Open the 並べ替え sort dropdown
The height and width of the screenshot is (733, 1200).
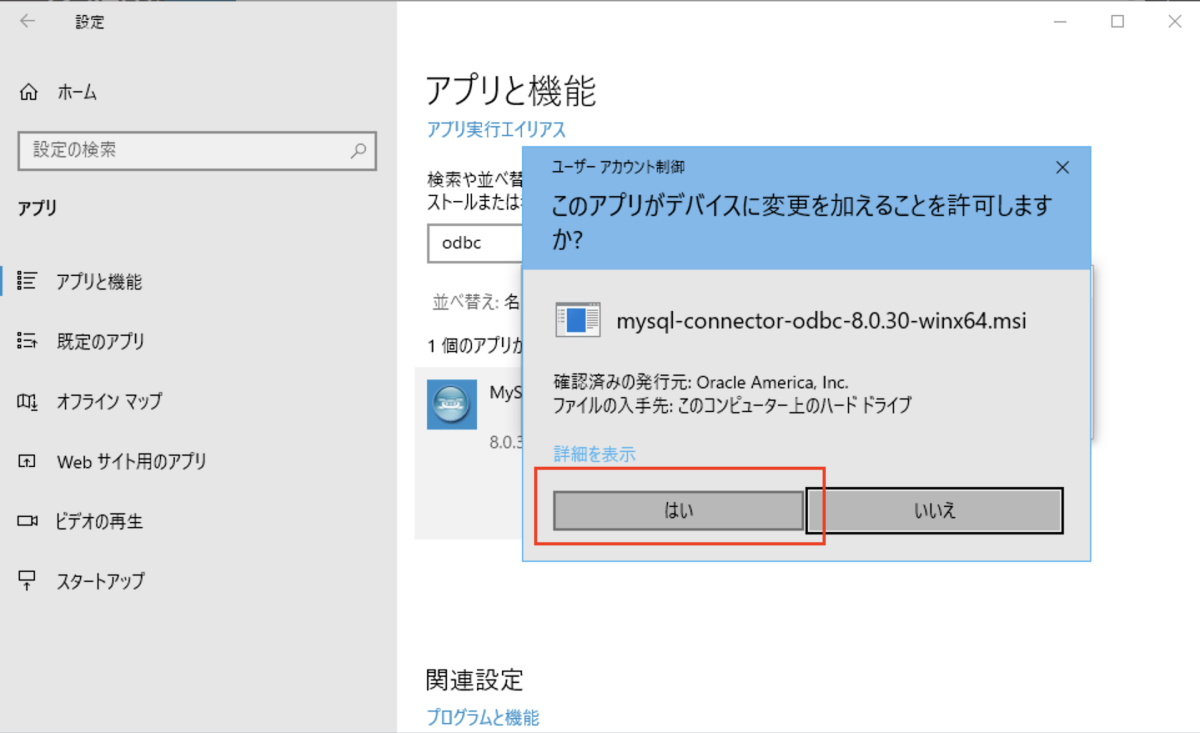tap(477, 300)
